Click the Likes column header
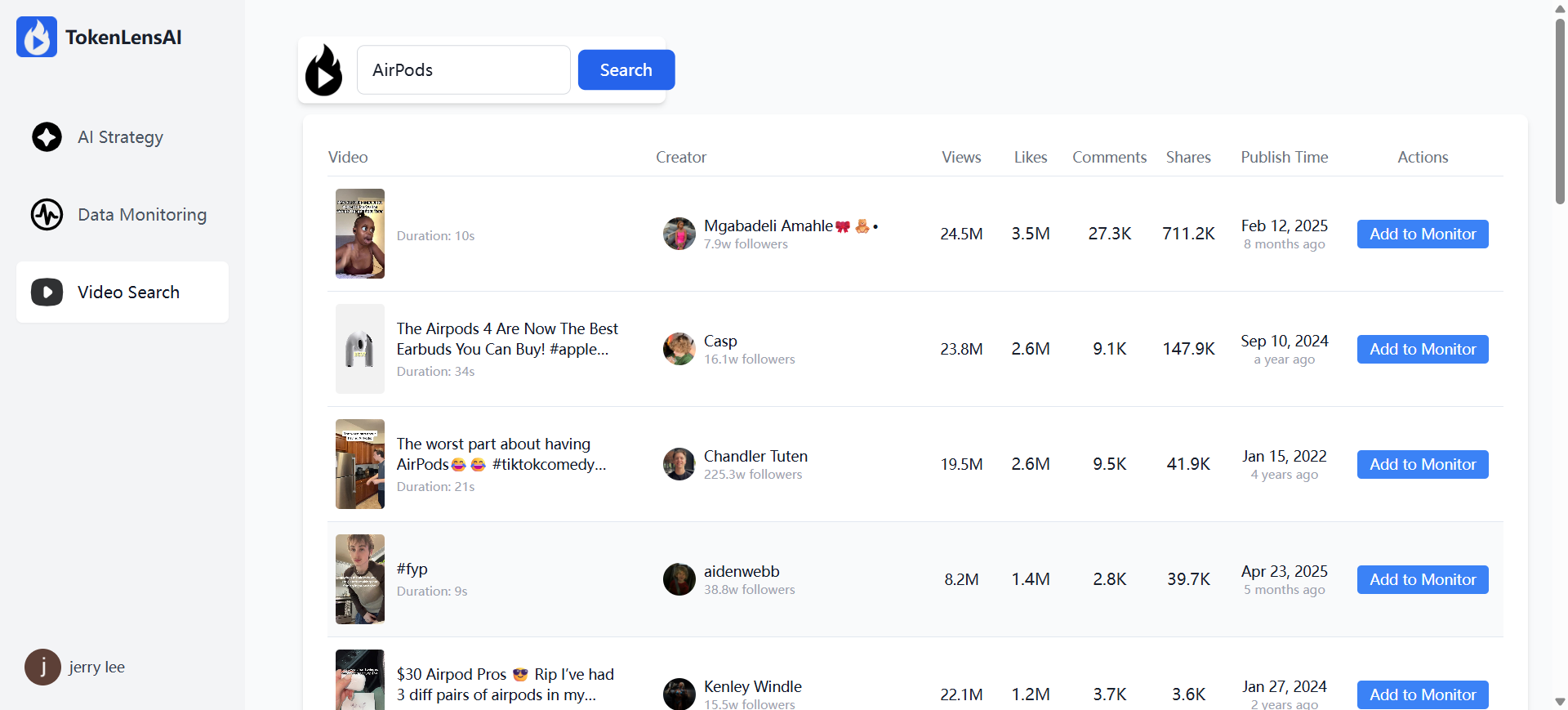 (x=1031, y=157)
